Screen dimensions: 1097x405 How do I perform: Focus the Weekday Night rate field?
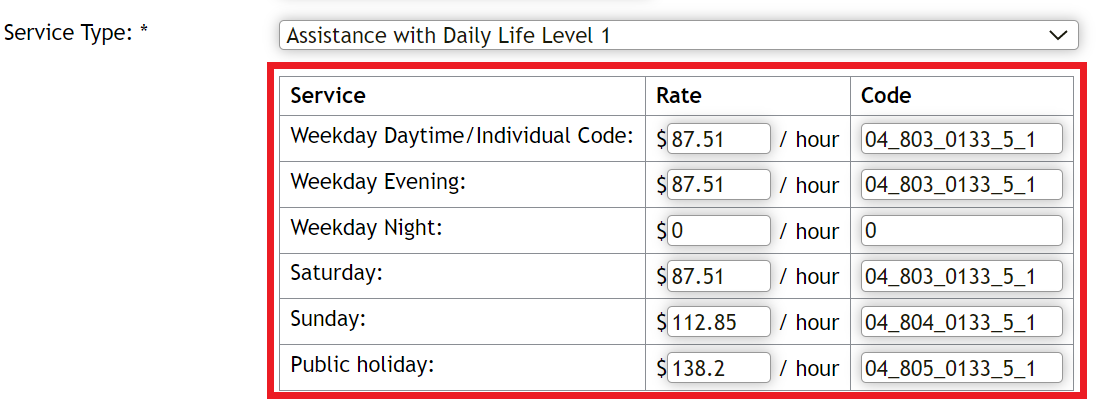[719, 231]
